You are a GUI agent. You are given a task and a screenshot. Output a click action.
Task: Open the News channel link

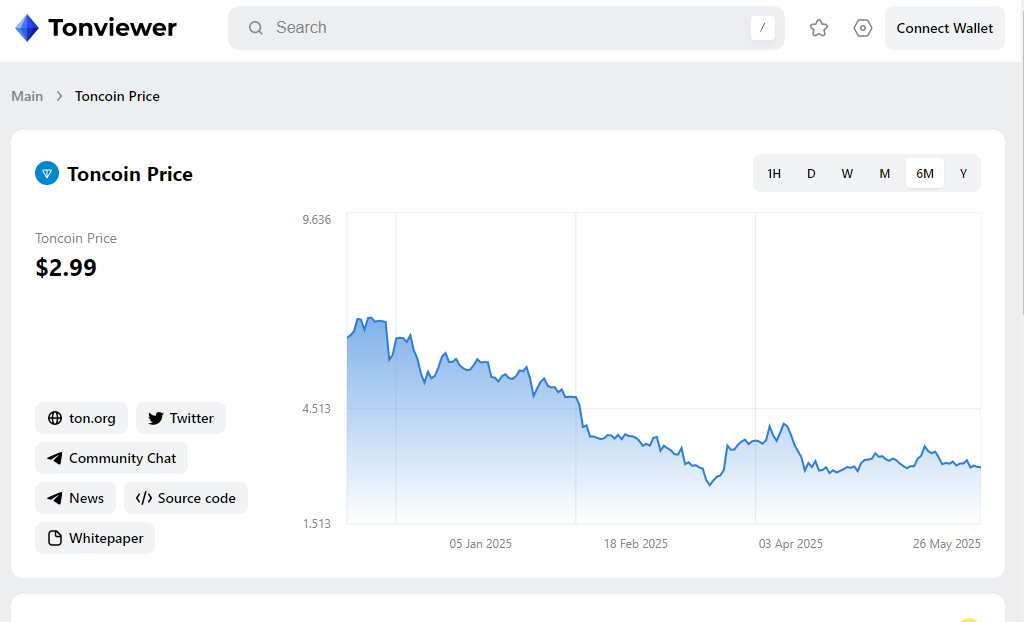[76, 498]
